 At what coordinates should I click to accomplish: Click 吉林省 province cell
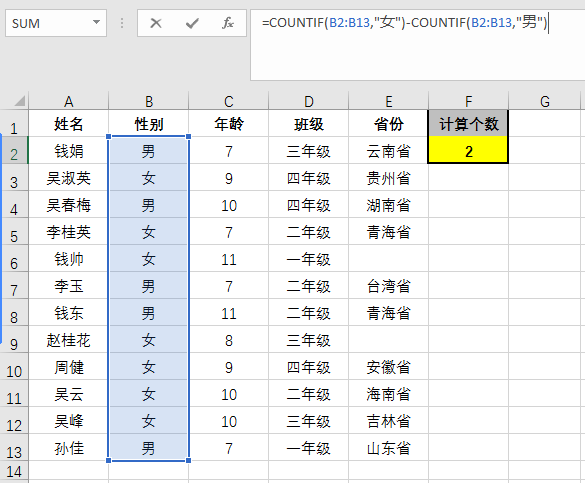tap(388, 420)
